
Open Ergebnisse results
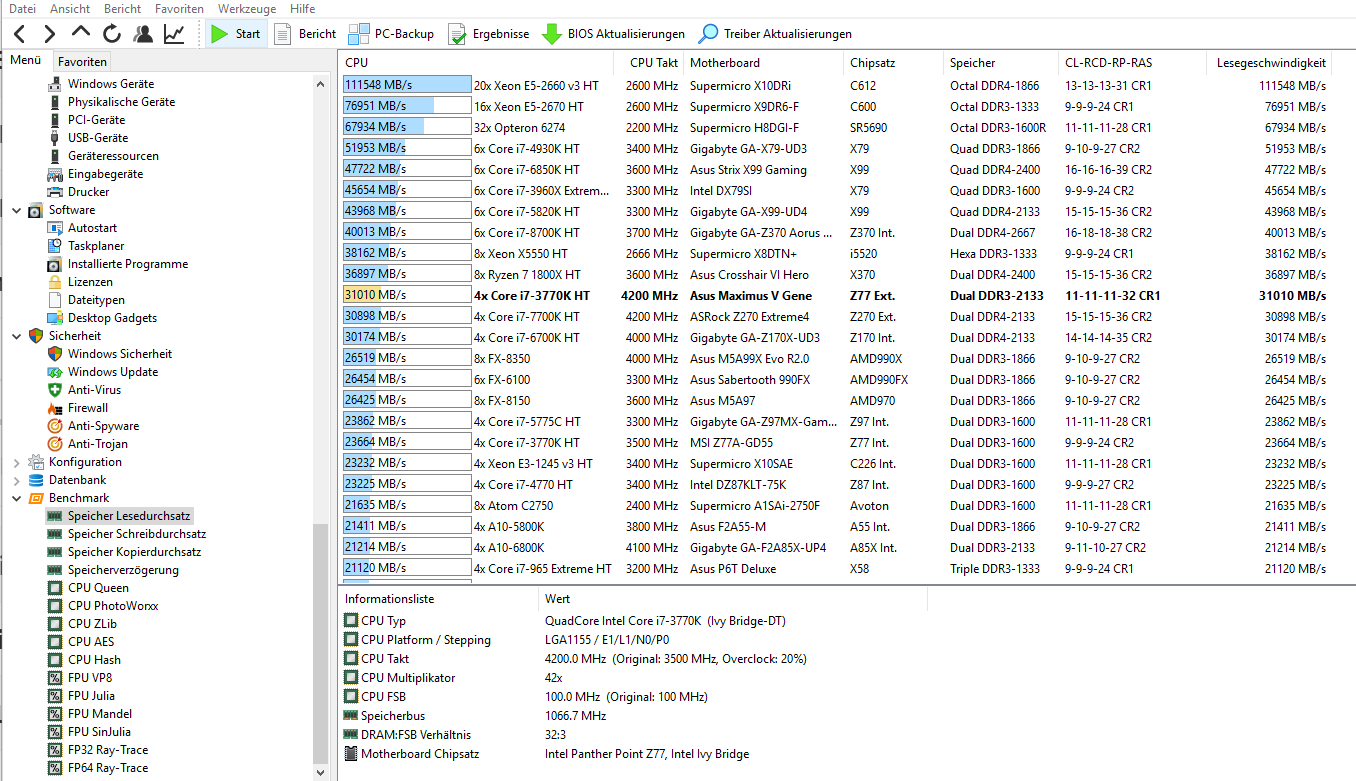click(488, 34)
